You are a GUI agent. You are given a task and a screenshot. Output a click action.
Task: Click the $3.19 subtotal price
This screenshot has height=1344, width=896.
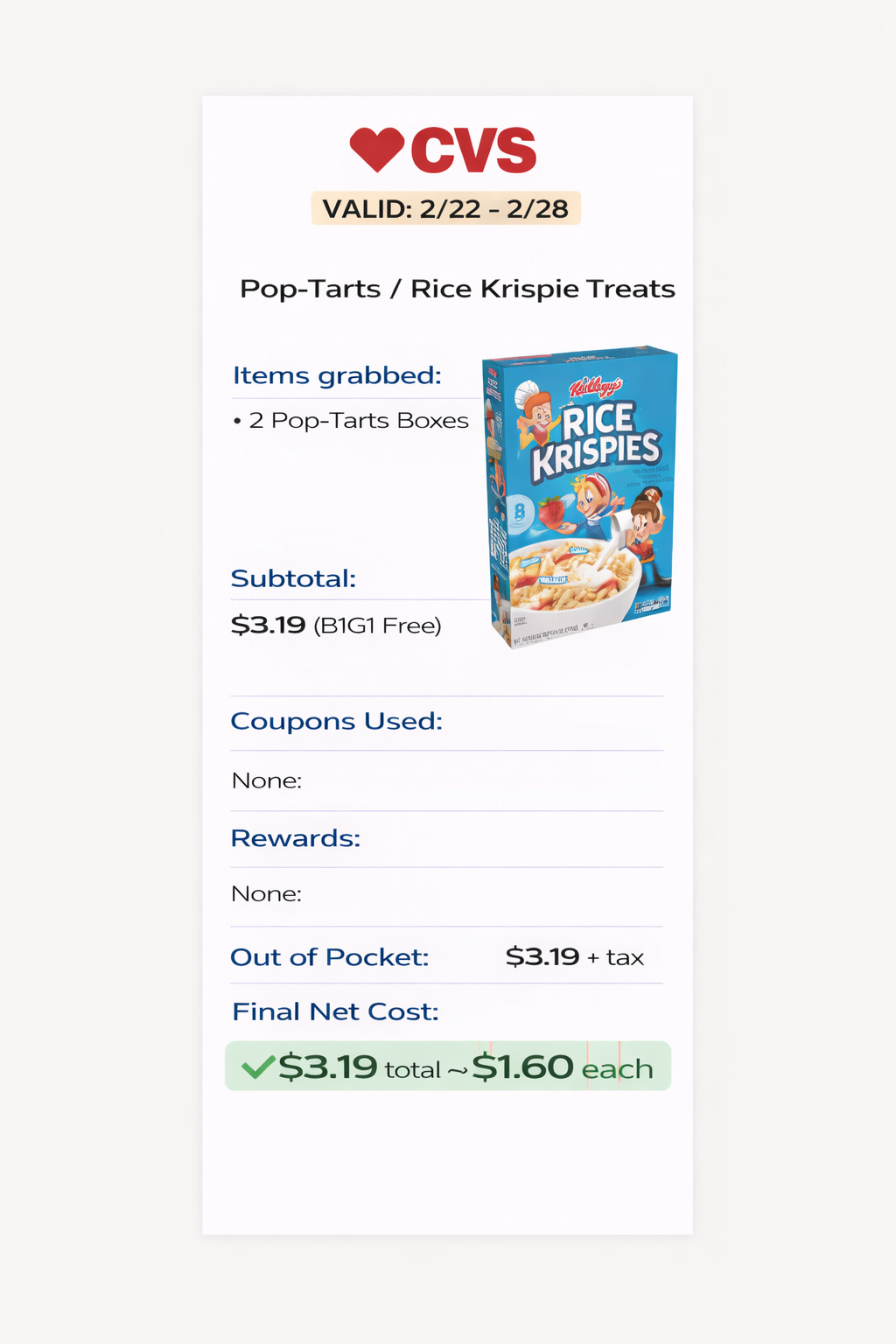click(268, 625)
